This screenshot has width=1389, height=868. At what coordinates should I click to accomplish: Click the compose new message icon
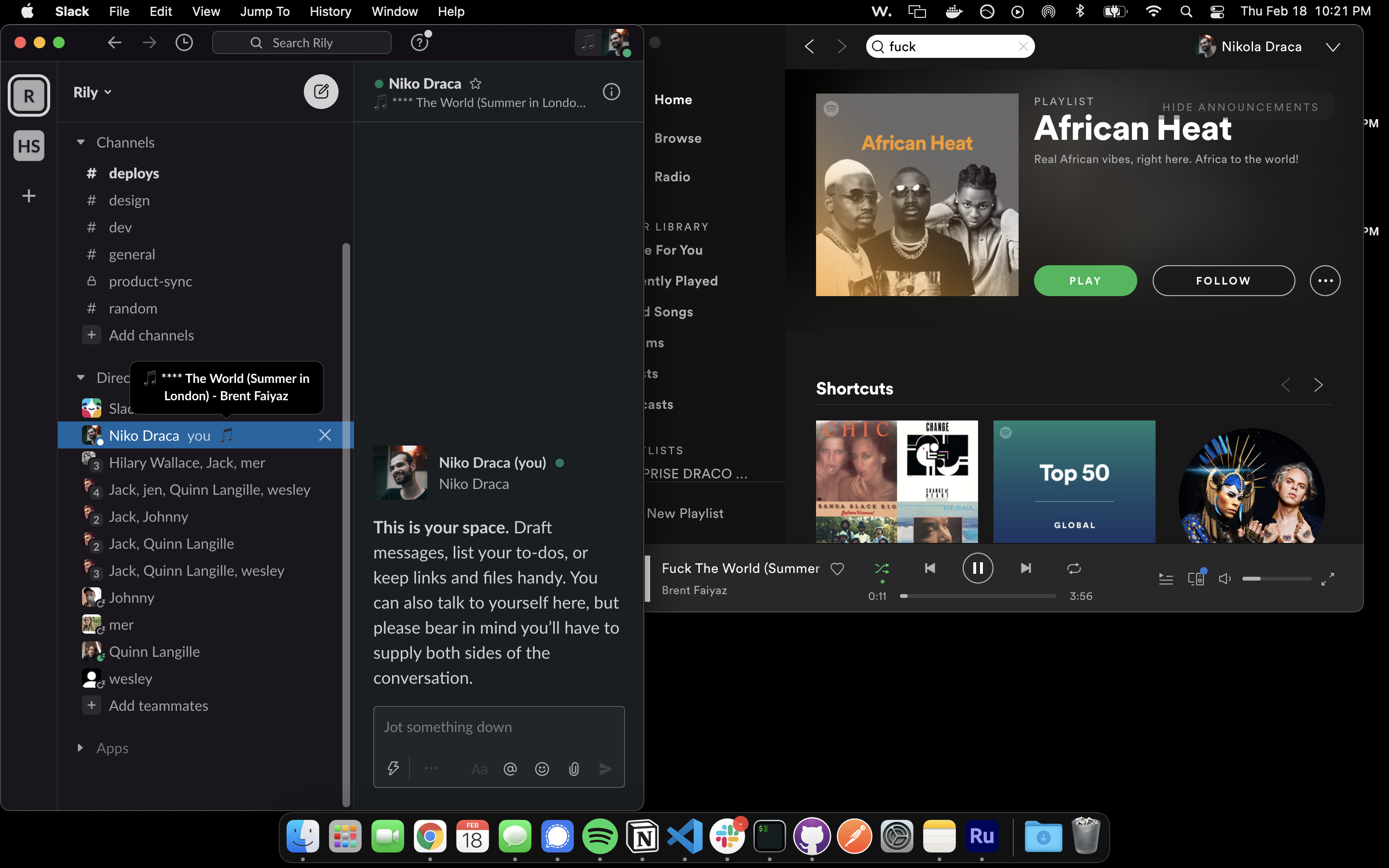(x=321, y=91)
